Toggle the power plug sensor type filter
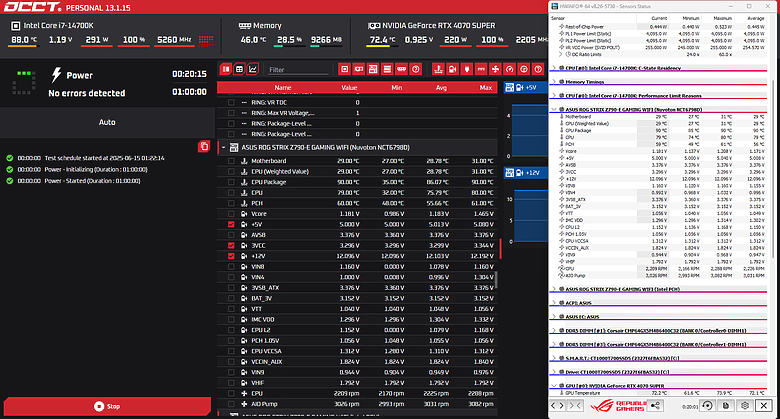Image resolution: width=780 pixels, height=419 pixels. 467,69
